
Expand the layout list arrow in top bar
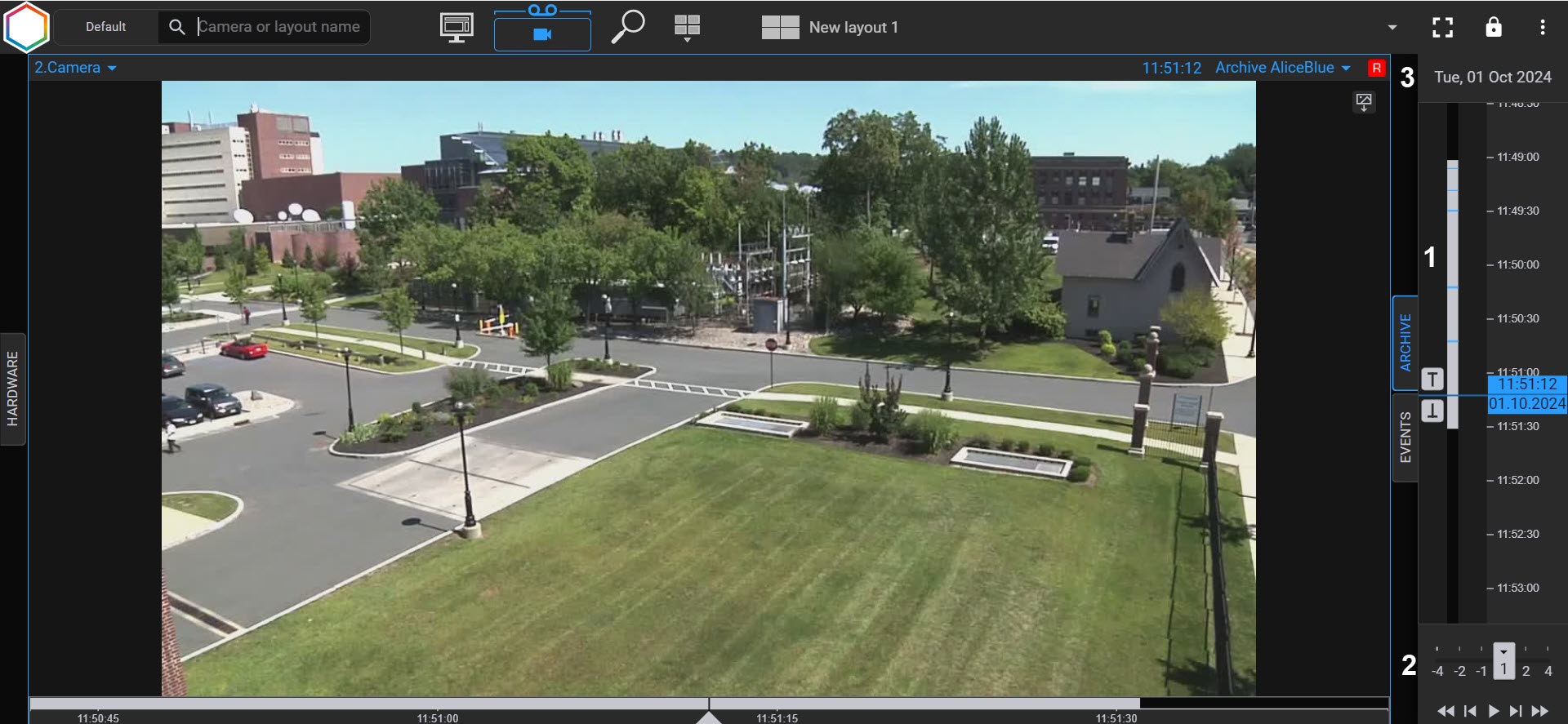(1392, 27)
